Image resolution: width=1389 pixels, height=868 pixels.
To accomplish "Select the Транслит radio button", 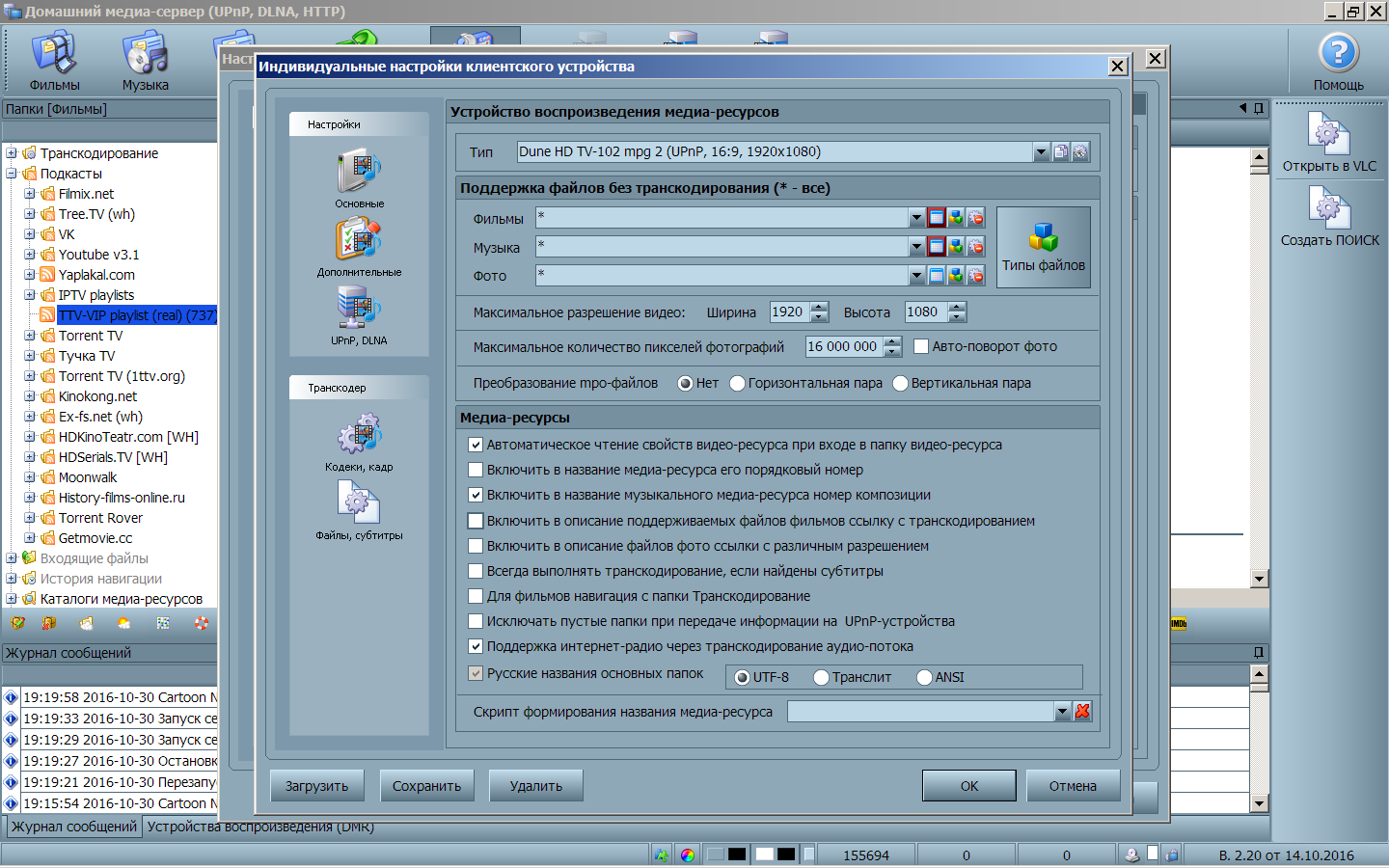I will click(x=821, y=677).
